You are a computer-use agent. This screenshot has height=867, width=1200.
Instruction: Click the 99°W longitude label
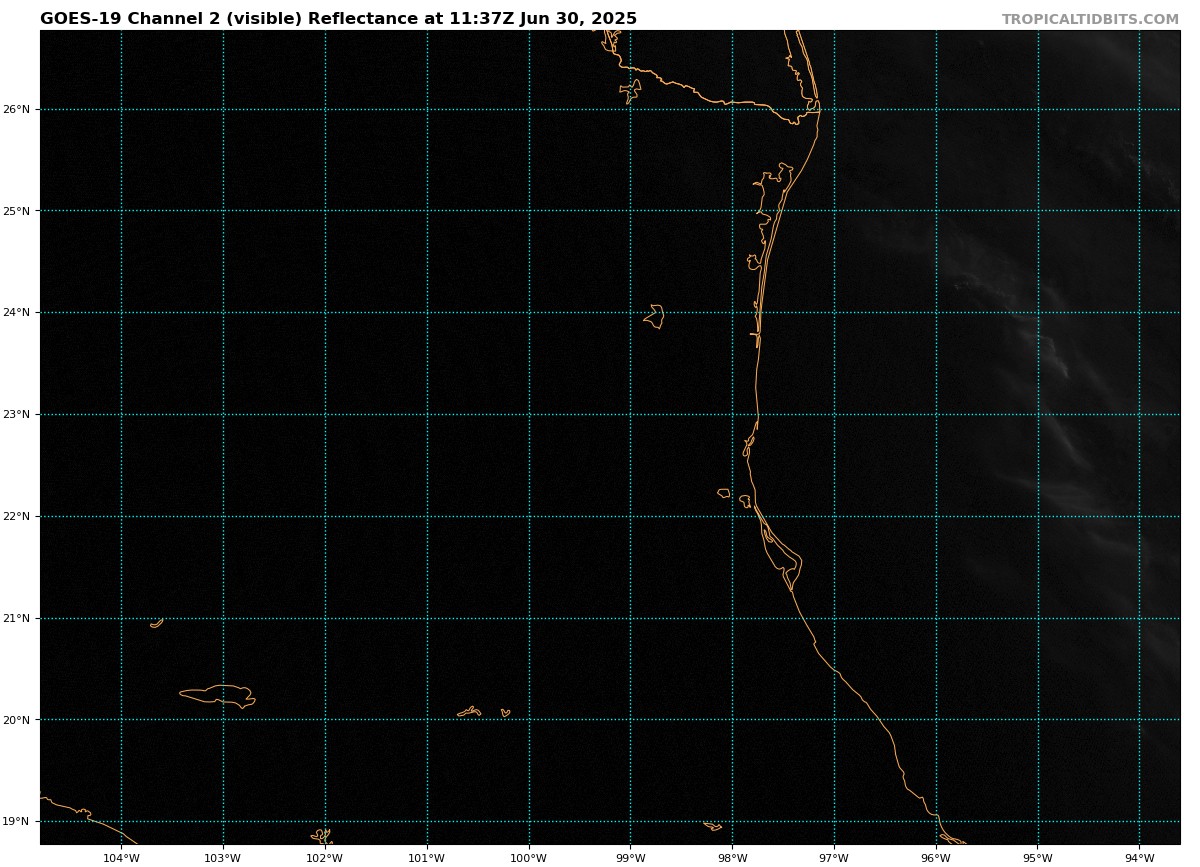click(630, 858)
